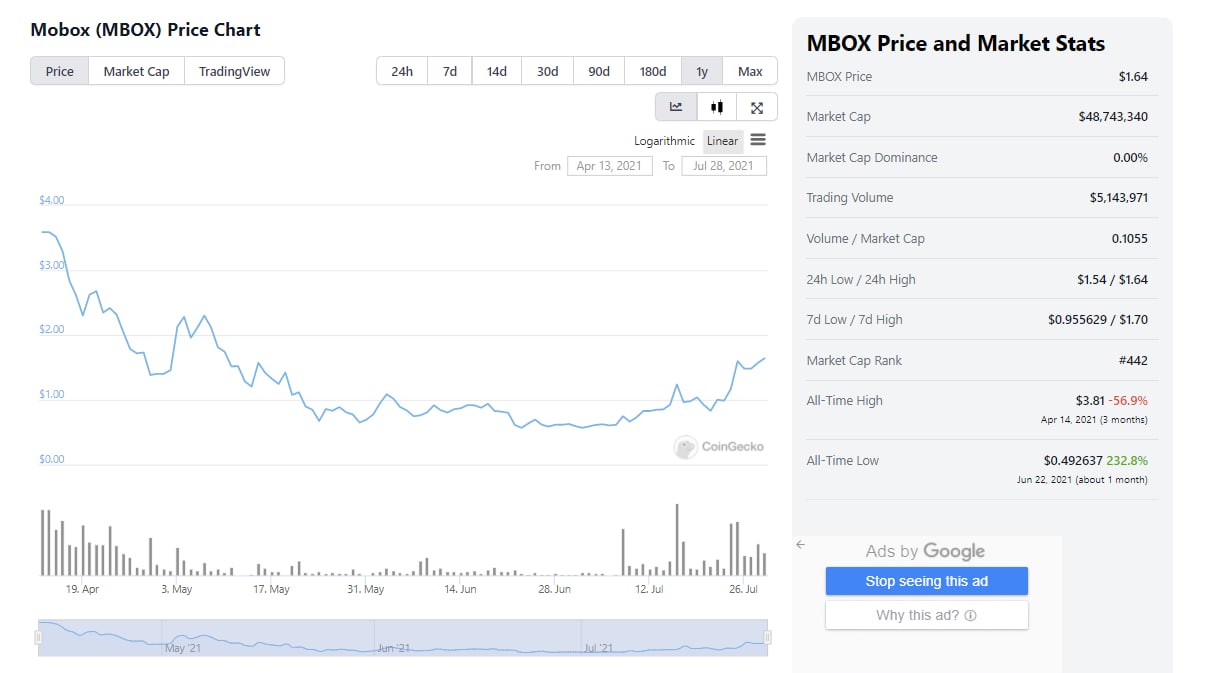Click Stop seeing this ad button
This screenshot has width=1210, height=673.
pyautogui.click(x=926, y=581)
